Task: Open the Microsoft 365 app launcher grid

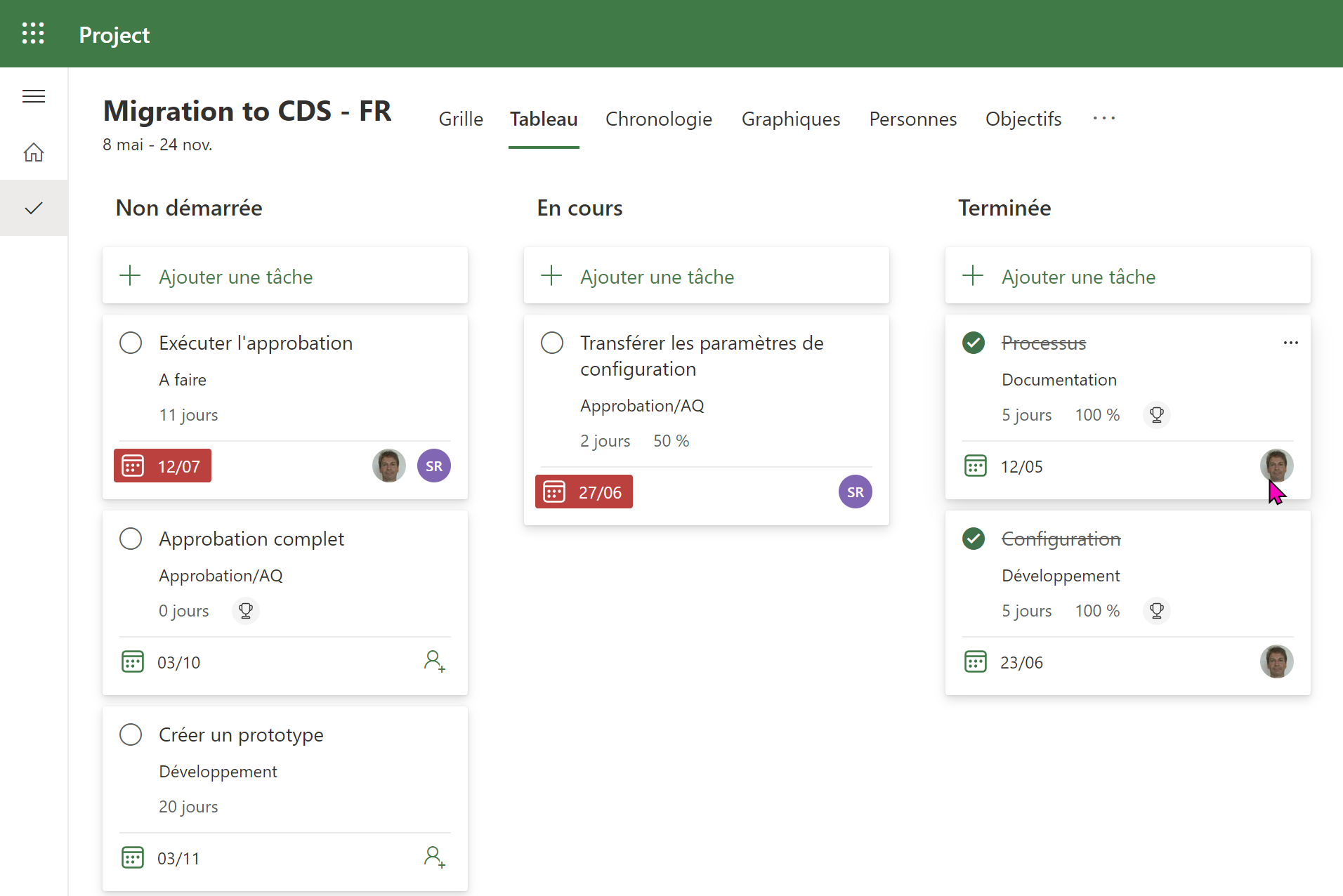Action: pyautogui.click(x=33, y=33)
